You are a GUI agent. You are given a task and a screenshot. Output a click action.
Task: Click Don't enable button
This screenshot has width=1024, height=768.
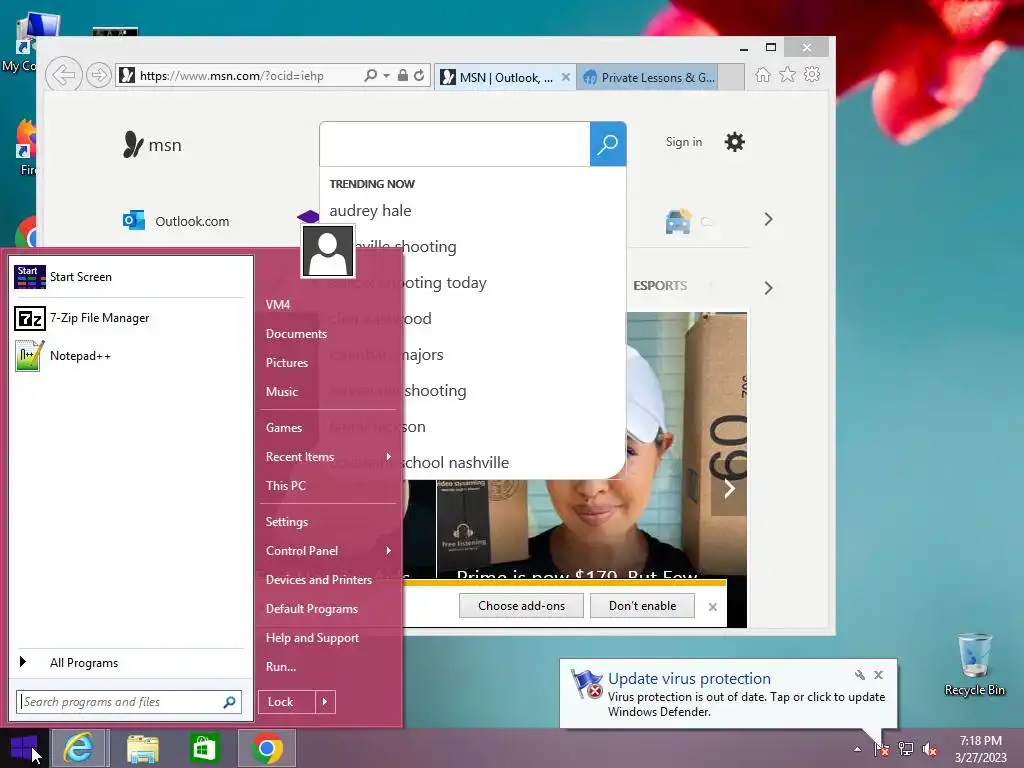tap(642, 605)
